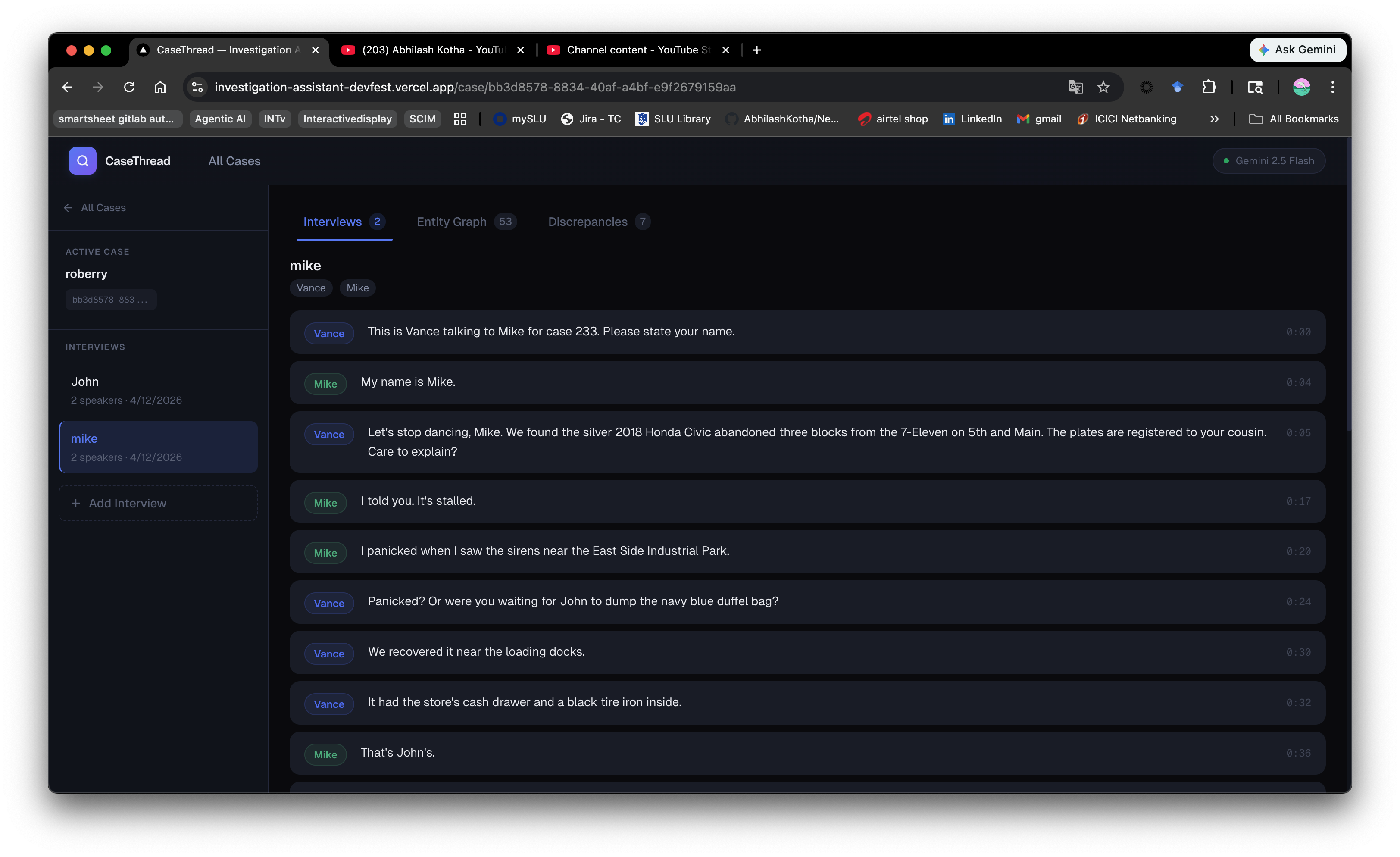Image resolution: width=1400 pixels, height=857 pixels.
Task: Click the Add Interview button
Action: coord(158,503)
